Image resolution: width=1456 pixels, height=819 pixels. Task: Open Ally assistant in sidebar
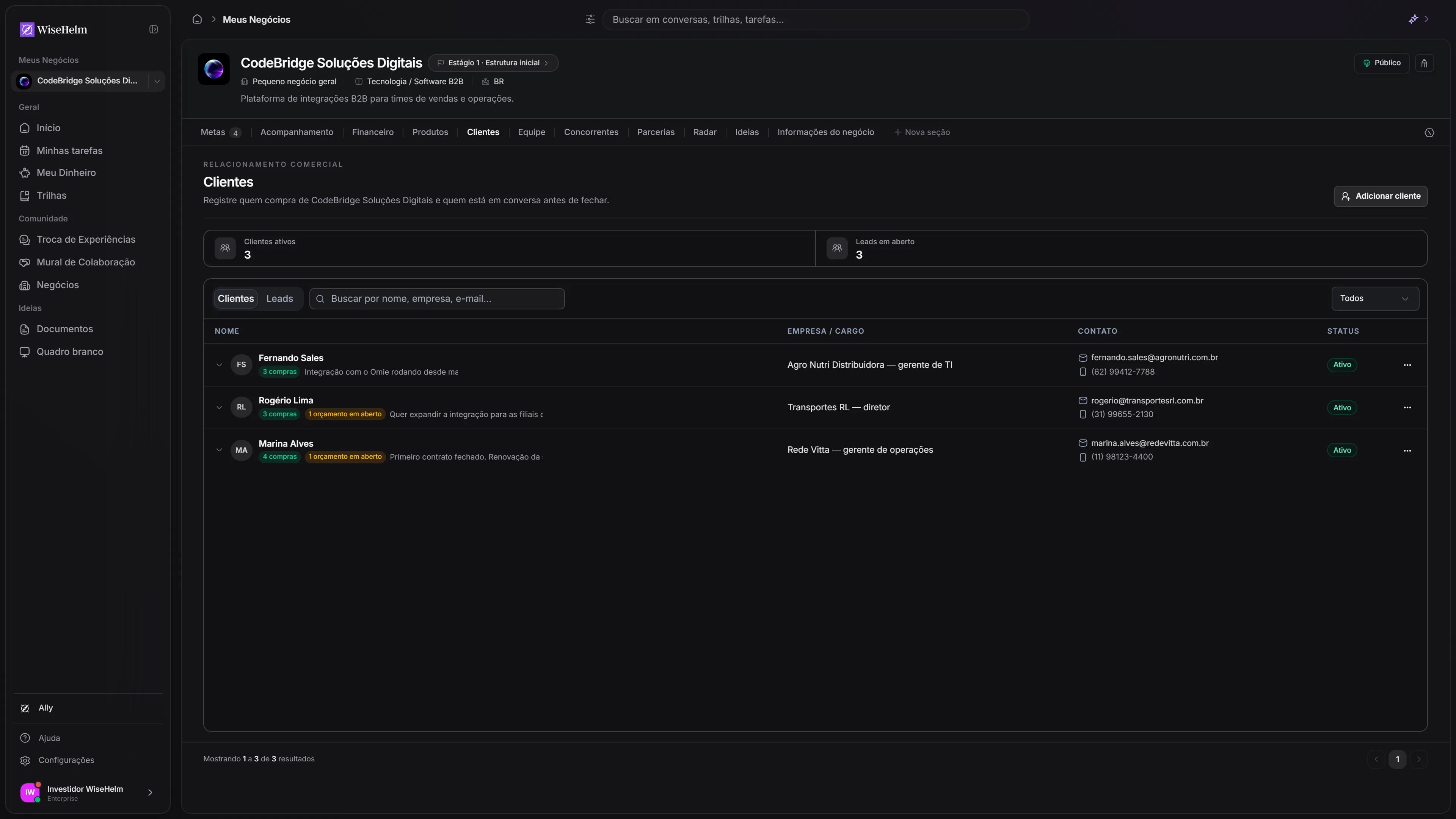point(88,708)
